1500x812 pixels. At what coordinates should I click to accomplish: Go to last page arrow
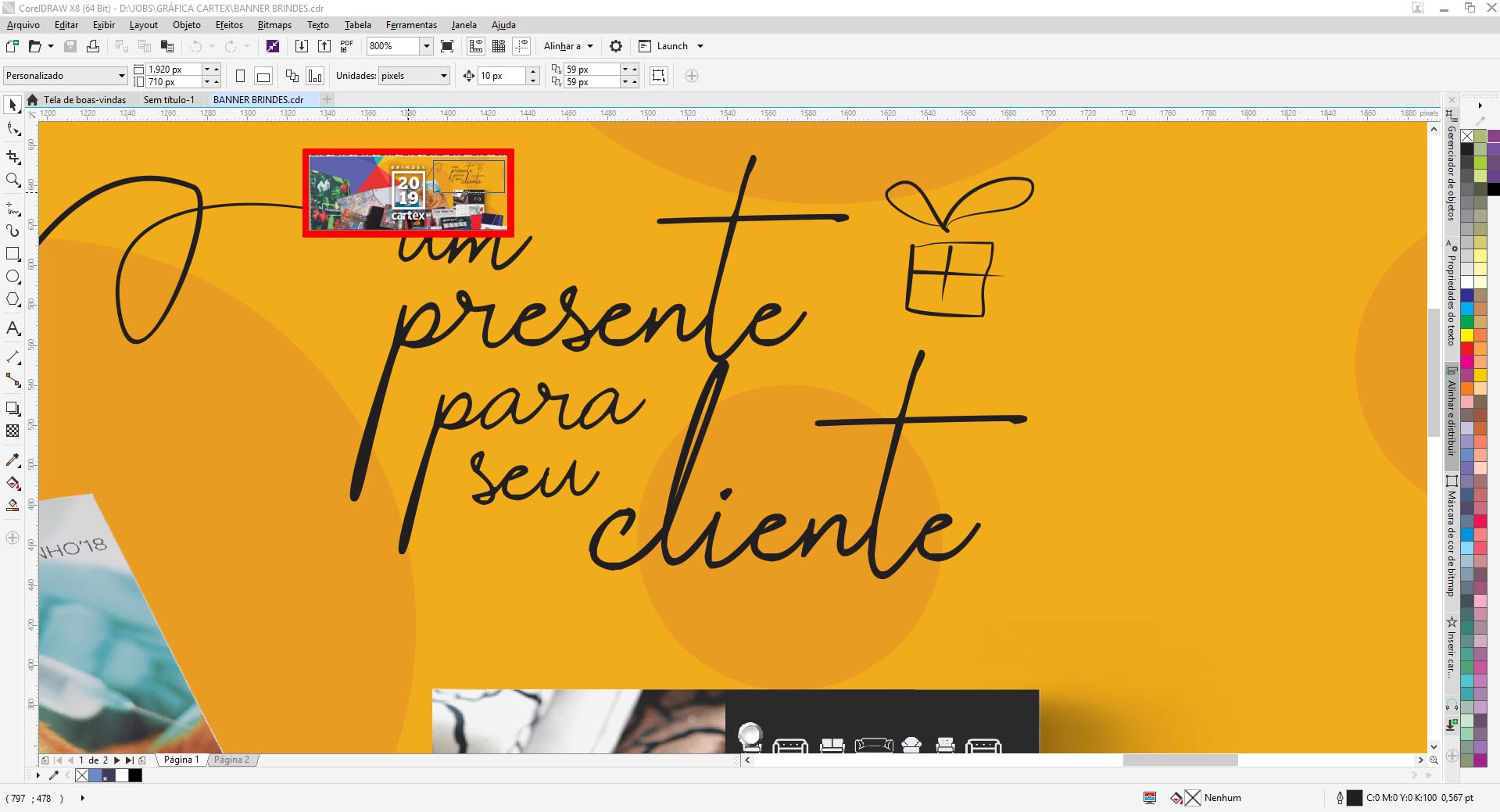point(129,760)
